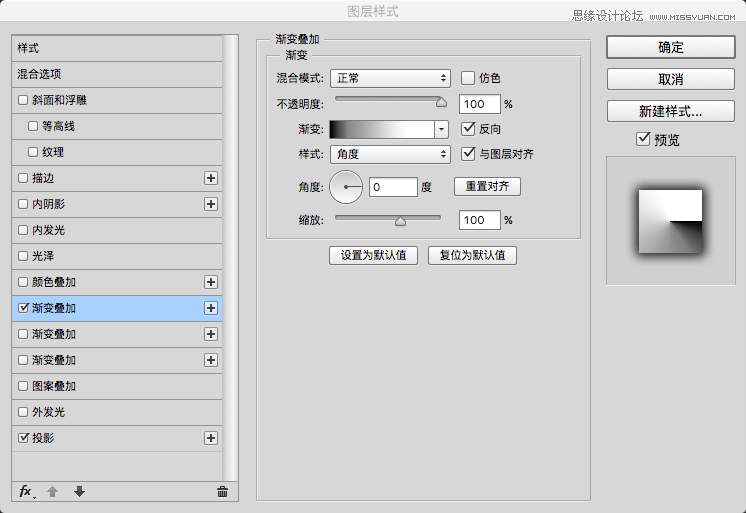
Task: Select 外发光 effect row
Action: pyautogui.click(x=117, y=412)
